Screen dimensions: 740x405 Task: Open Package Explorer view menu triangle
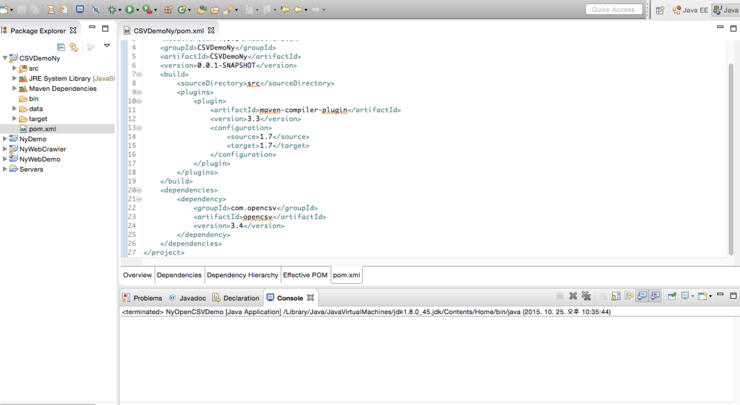[x=107, y=46]
